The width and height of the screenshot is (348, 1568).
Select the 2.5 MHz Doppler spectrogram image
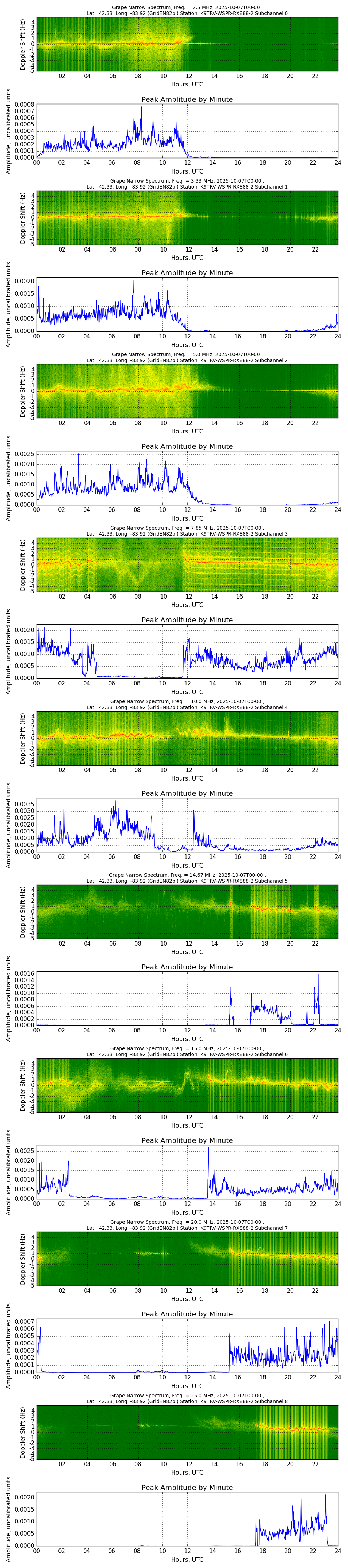pyautogui.click(x=187, y=45)
